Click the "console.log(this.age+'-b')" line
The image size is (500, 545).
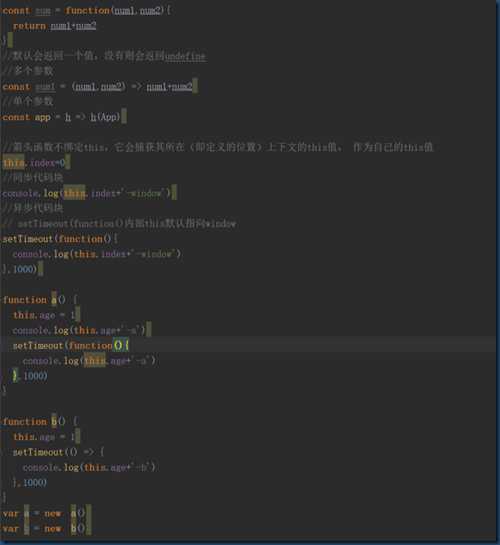[x=89, y=467]
